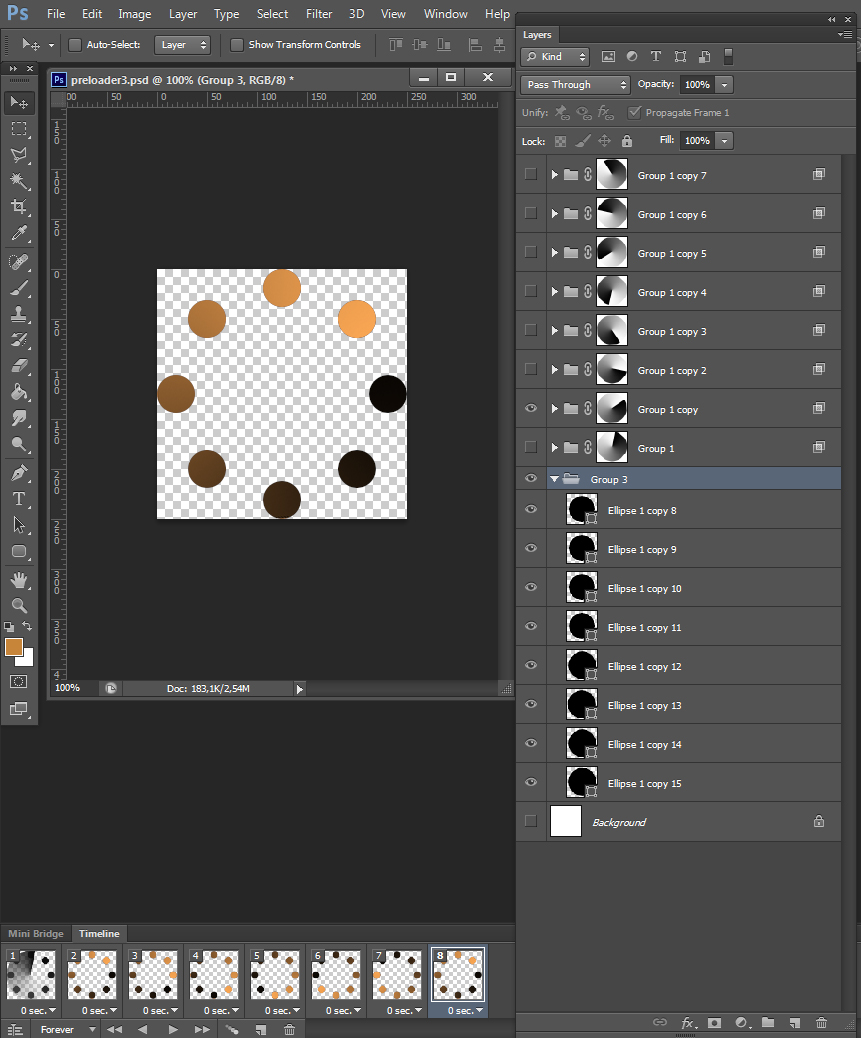Select the Crop tool
This screenshot has width=861, height=1038.
pos(18,207)
